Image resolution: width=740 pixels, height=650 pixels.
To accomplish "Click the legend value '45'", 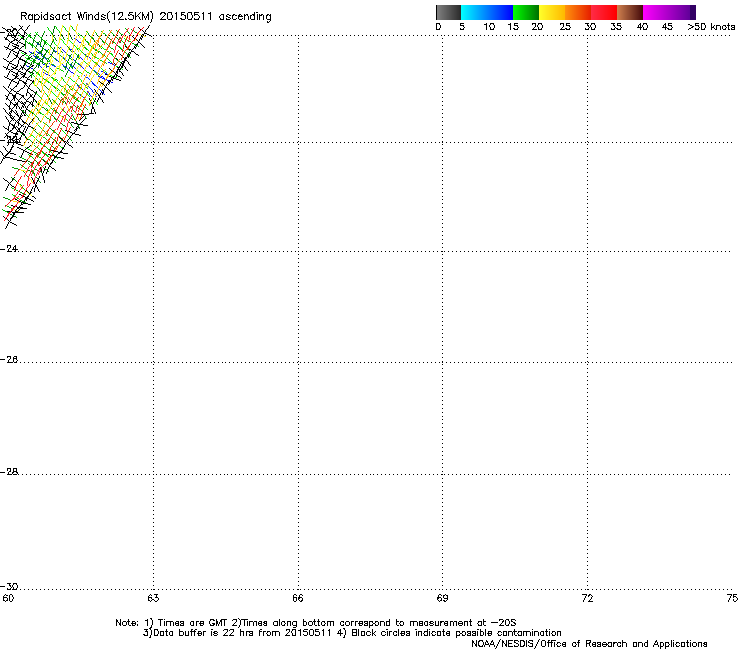I will click(667, 27).
